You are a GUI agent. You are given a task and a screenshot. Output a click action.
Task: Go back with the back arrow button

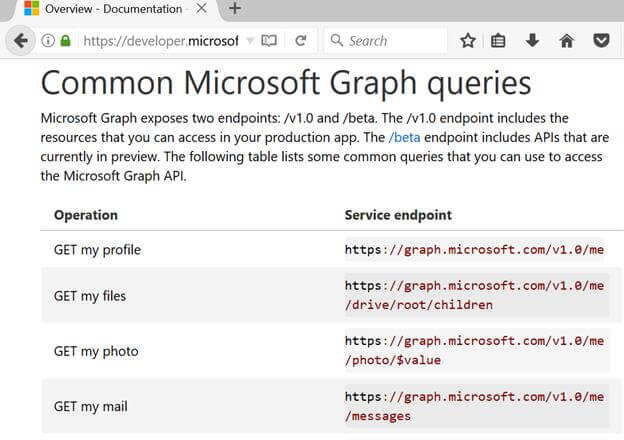point(20,41)
